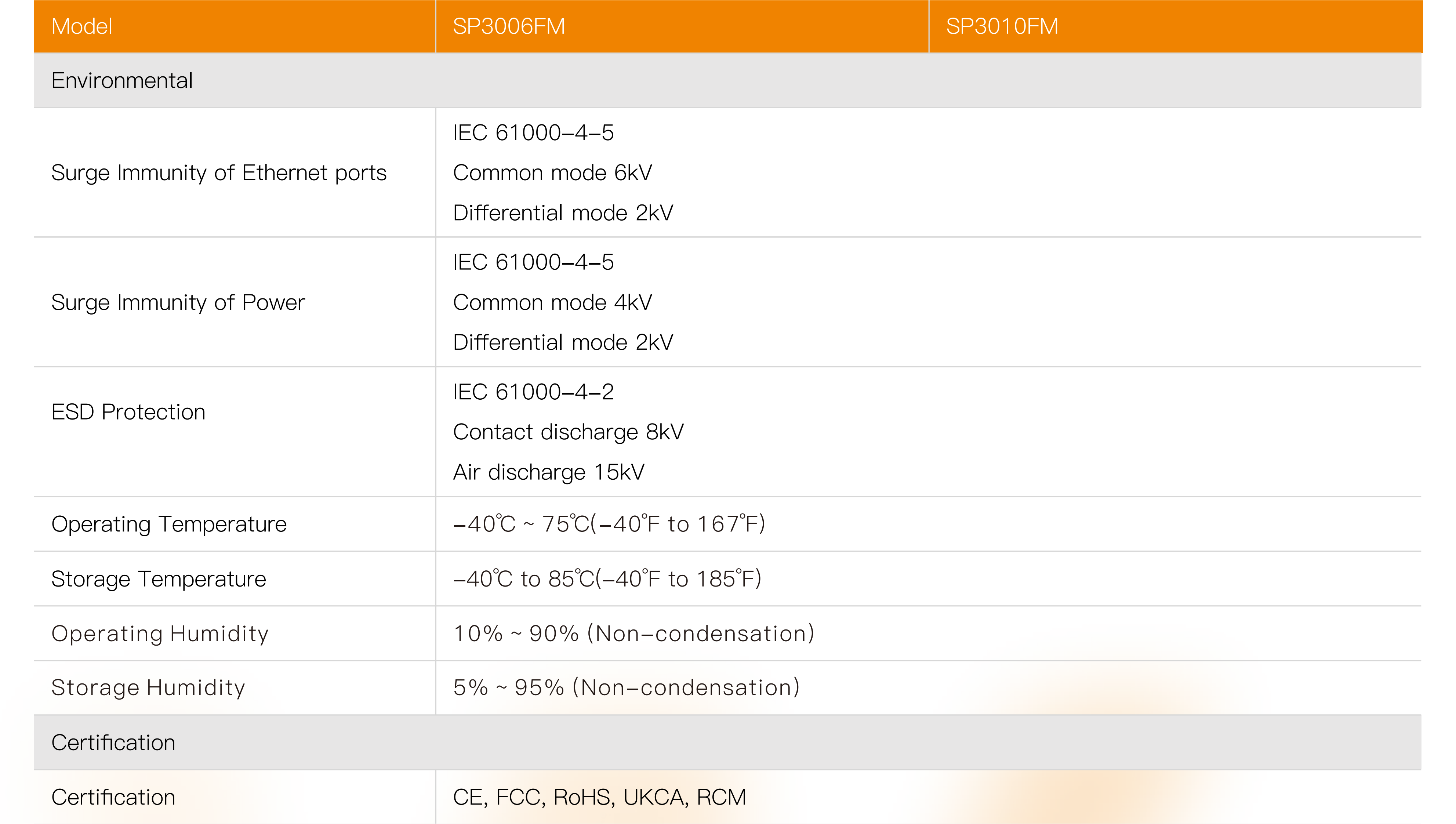Select the IEC 61000-4-2 text
Image resolution: width=1456 pixels, height=824 pixels.
point(533,392)
